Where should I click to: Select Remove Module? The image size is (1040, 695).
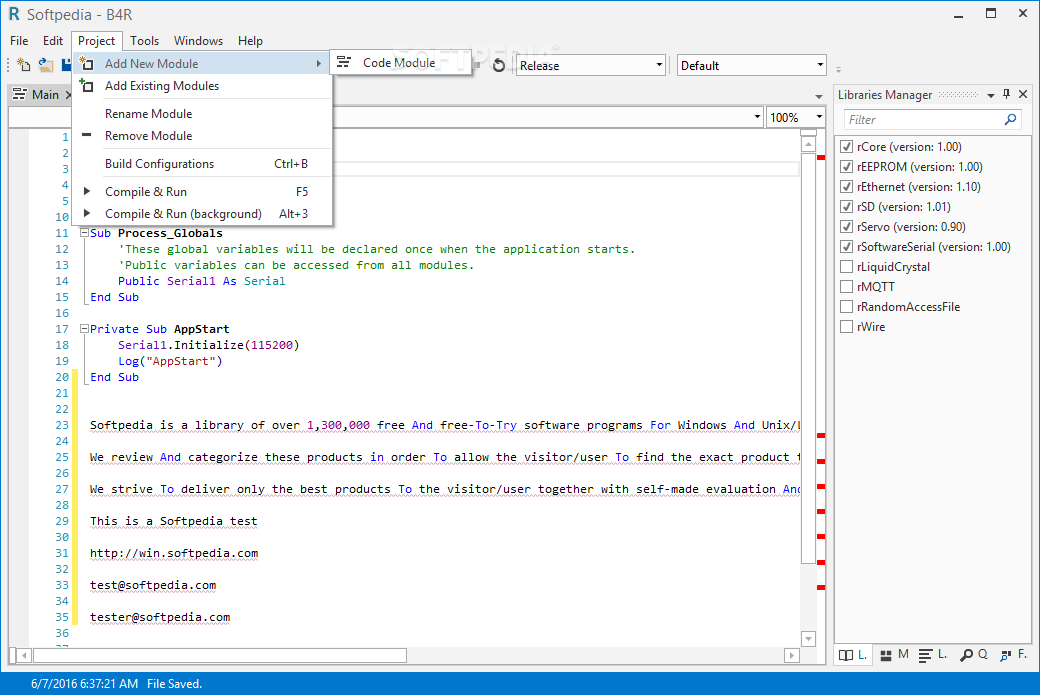(x=202, y=135)
